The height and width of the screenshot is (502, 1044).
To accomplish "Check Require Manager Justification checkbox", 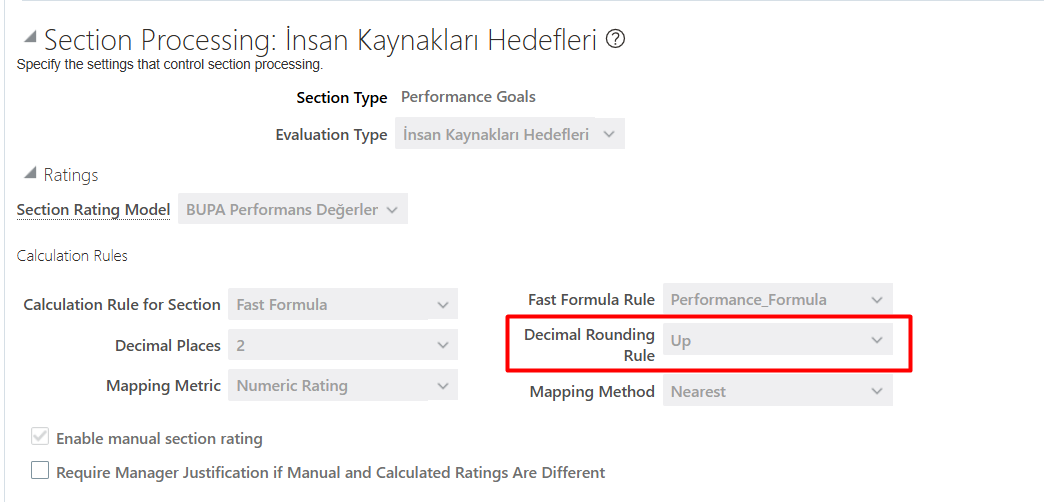I will 40,471.
